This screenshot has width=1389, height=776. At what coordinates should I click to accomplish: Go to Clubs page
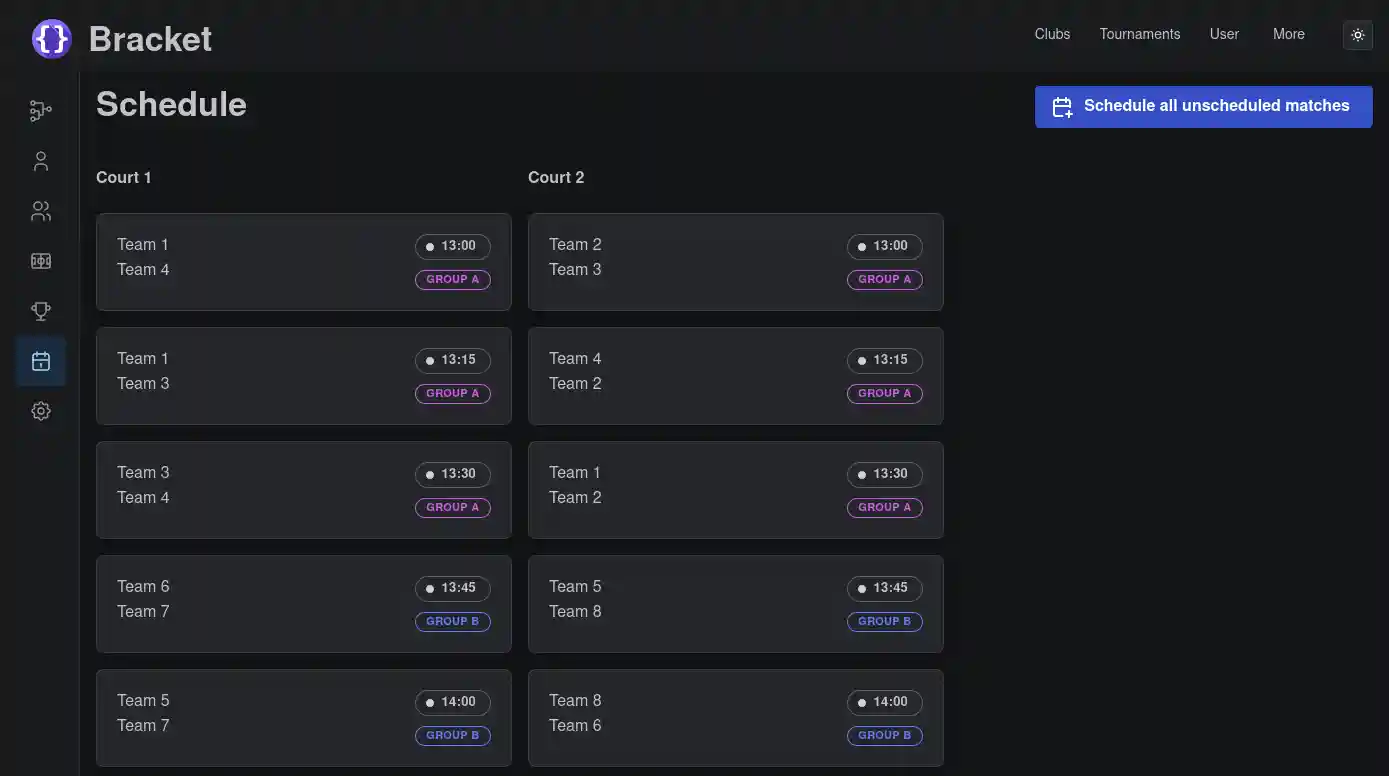tap(1052, 34)
